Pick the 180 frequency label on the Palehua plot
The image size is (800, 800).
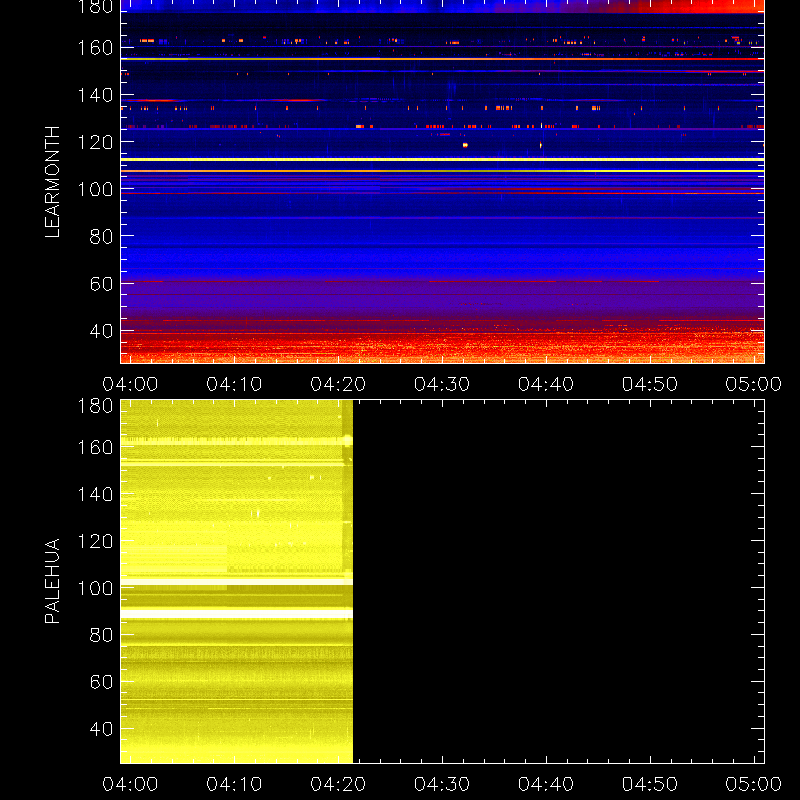click(95, 406)
